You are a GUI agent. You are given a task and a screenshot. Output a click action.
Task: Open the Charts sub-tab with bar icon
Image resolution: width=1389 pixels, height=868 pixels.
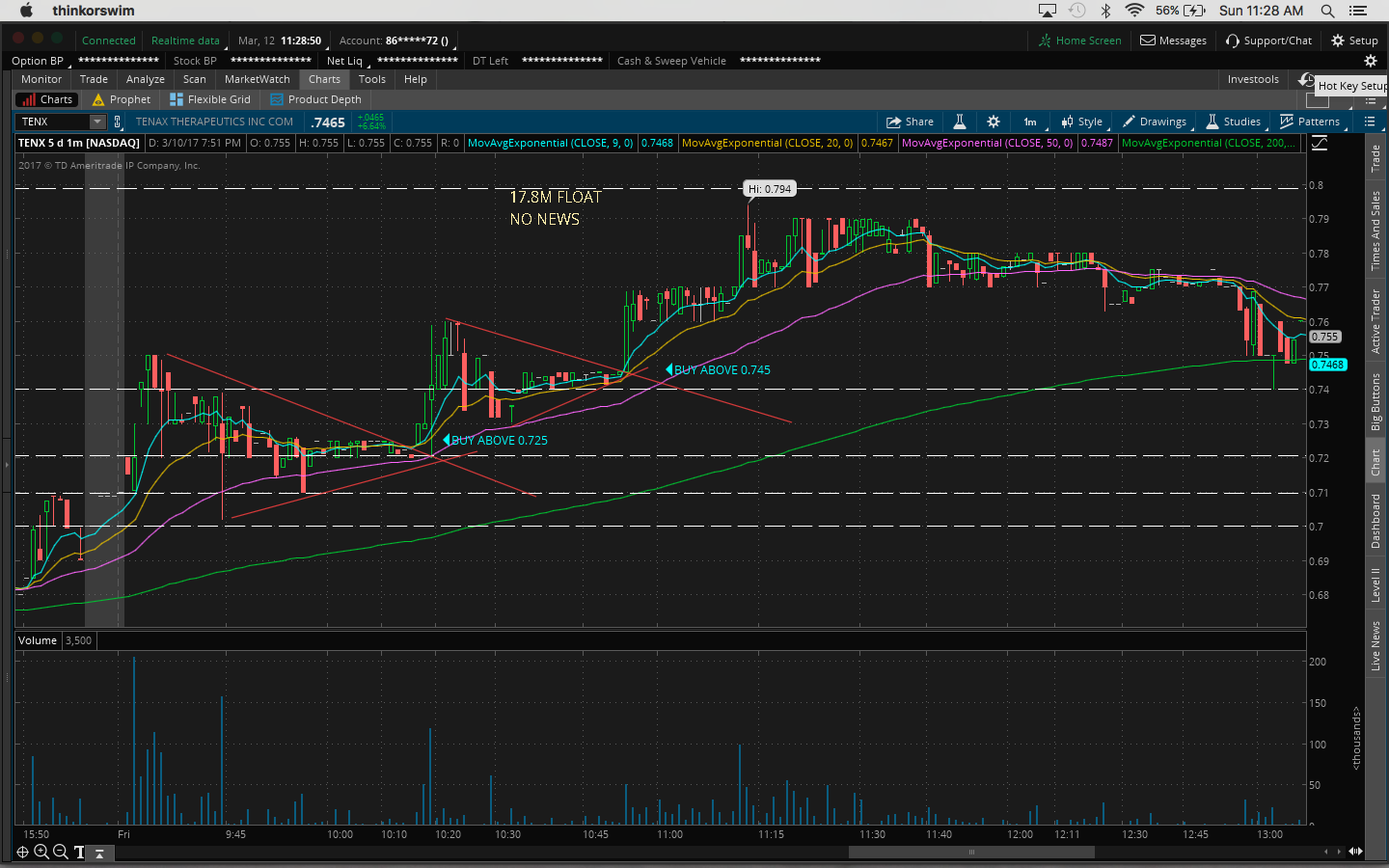pyautogui.click(x=46, y=99)
